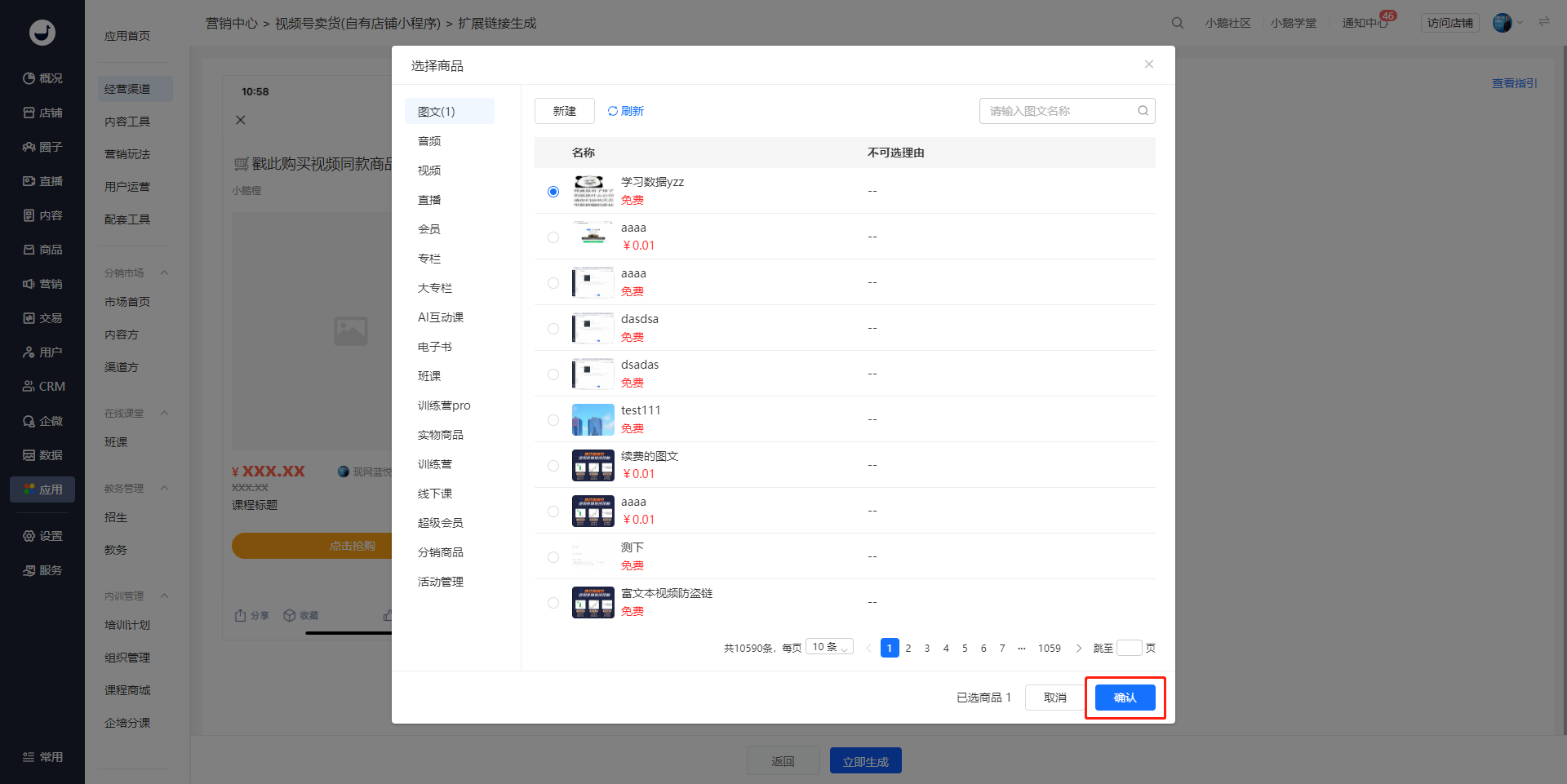Click the refresh icon labeled 刷新
This screenshot has width=1567, height=784.
pyautogui.click(x=613, y=111)
